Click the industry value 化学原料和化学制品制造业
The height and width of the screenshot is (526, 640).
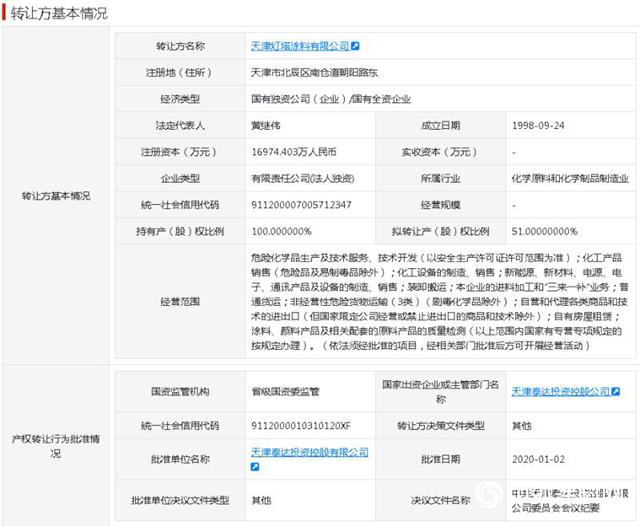click(x=570, y=178)
